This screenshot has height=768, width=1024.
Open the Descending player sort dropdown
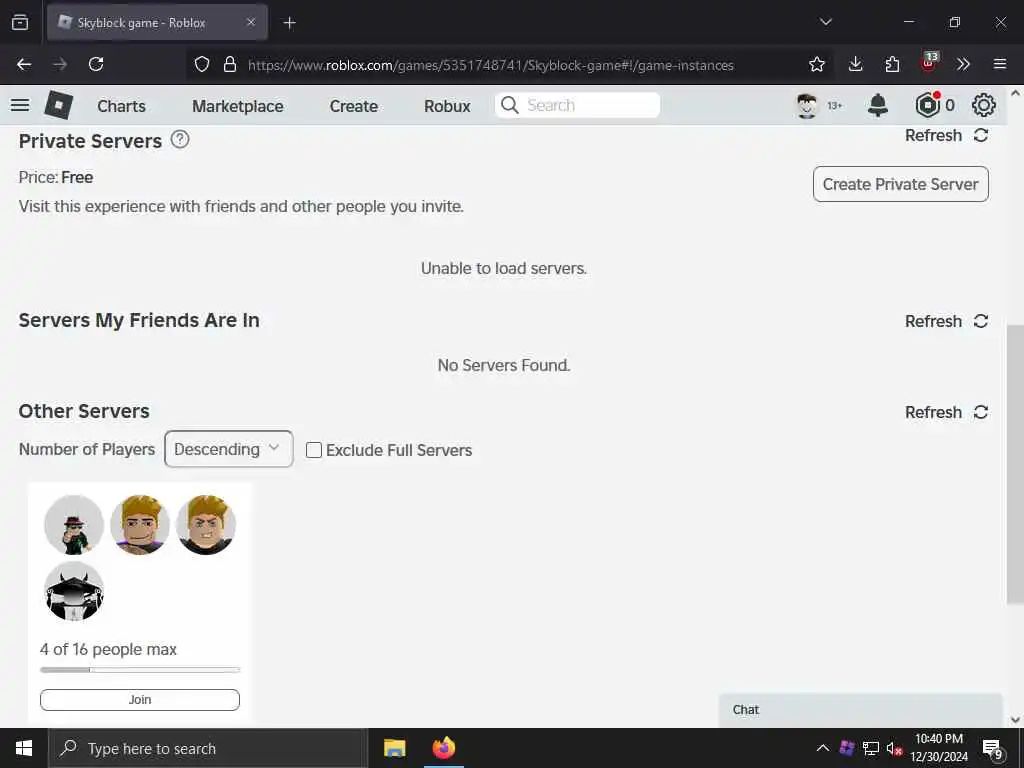[229, 449]
